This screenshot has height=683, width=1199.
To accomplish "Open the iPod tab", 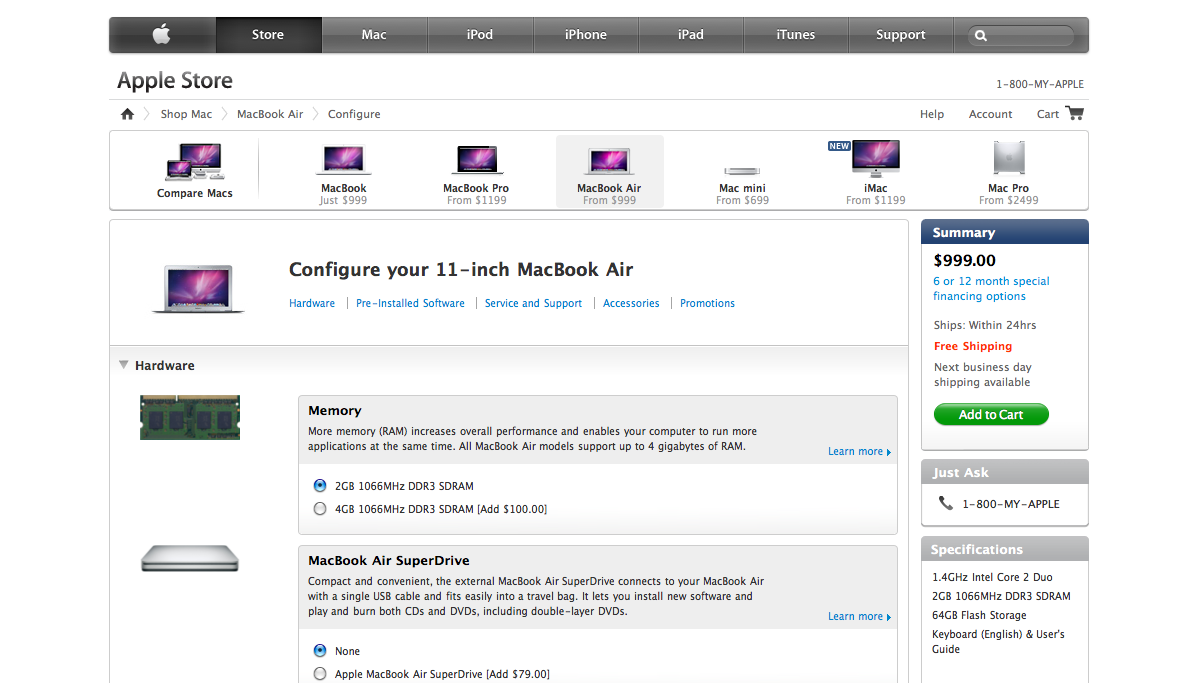I will click(479, 34).
